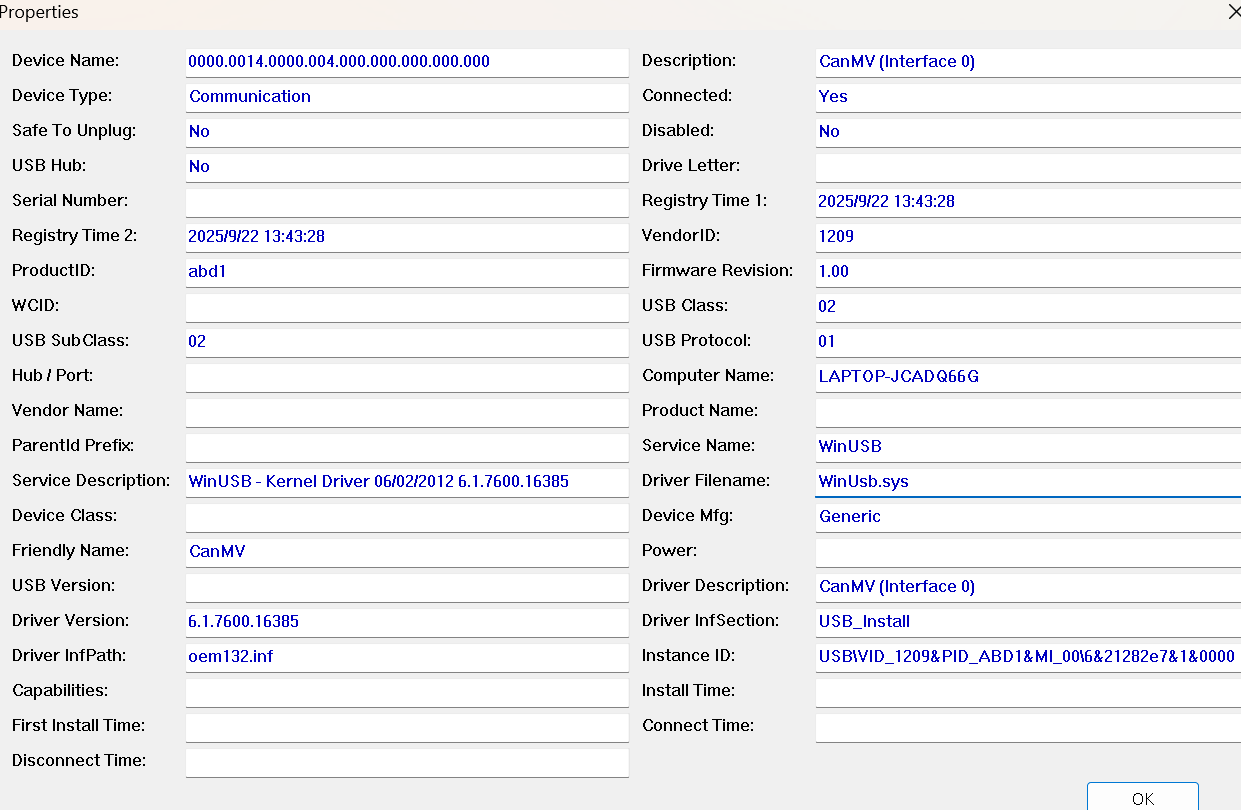The image size is (1241, 810).
Task: Click the Service Name field
Action: [1027, 447]
